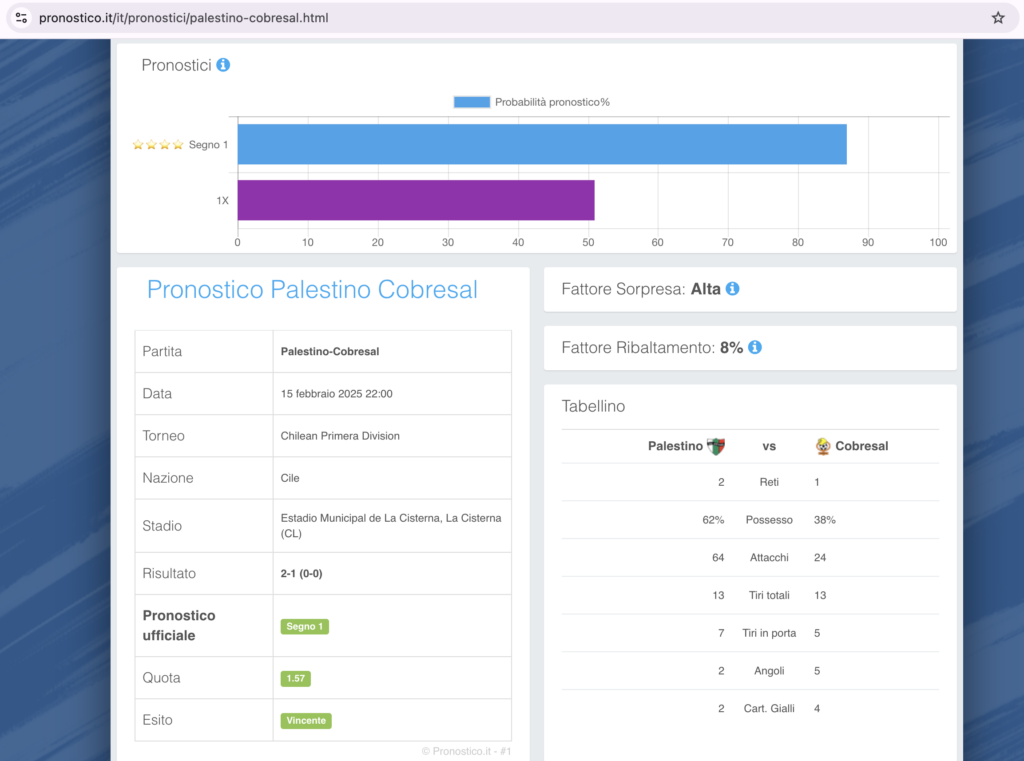1024x761 pixels.
Task: Click the Estadio Municipal de La Cisterna cell
Action: 392,526
